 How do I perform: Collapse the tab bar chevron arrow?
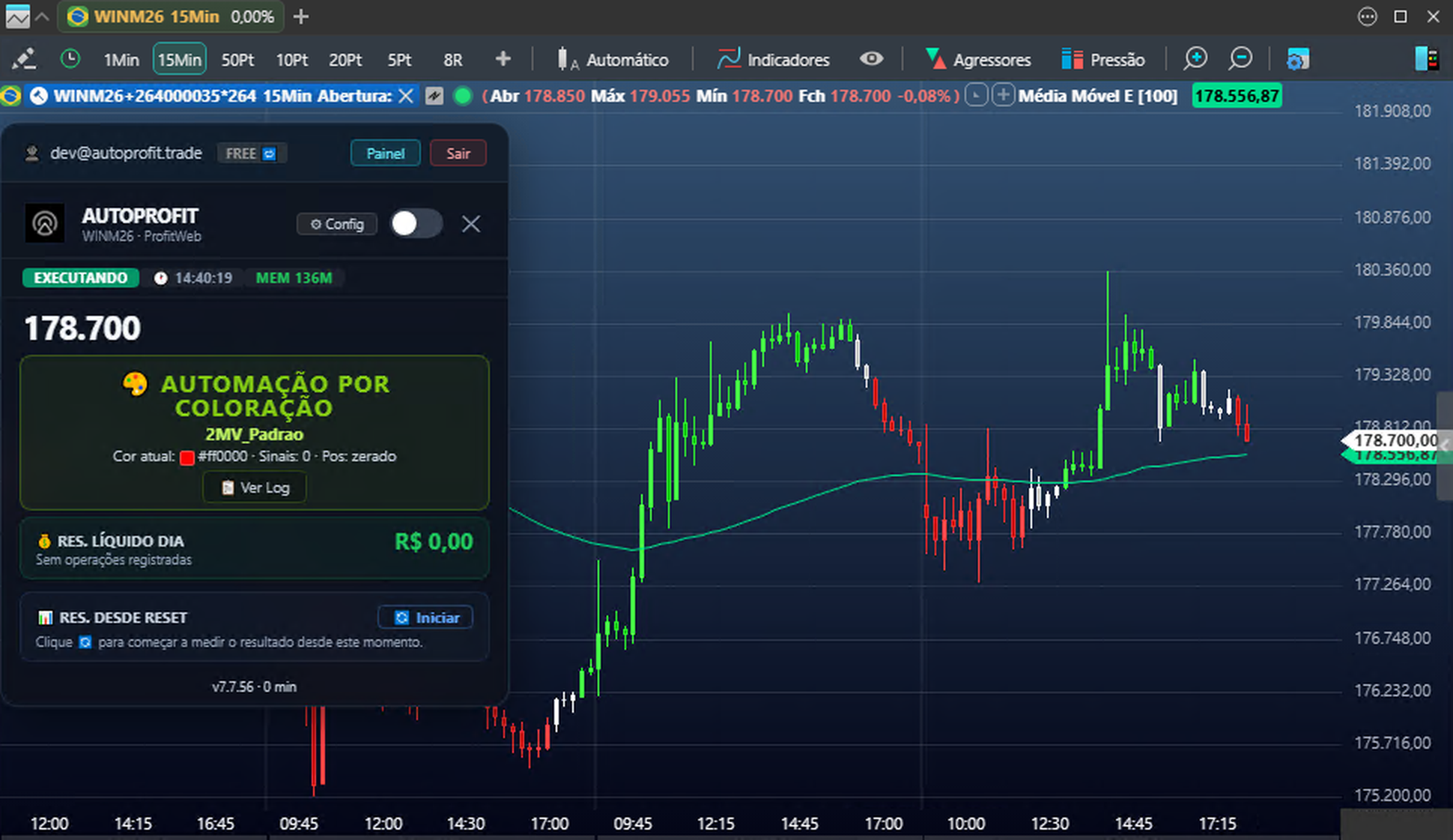(x=43, y=16)
